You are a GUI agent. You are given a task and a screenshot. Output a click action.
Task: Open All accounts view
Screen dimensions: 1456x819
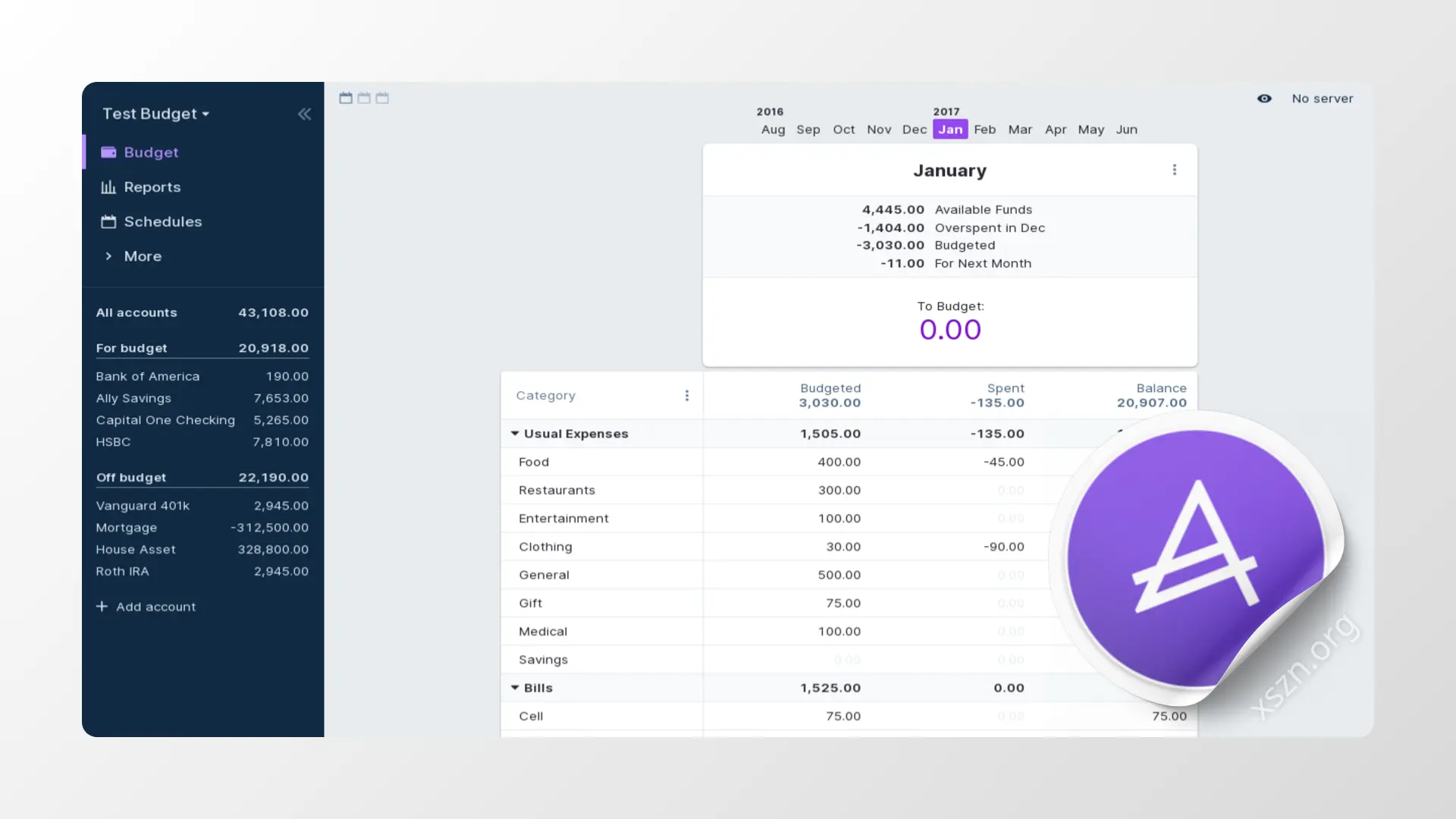[x=202, y=312]
